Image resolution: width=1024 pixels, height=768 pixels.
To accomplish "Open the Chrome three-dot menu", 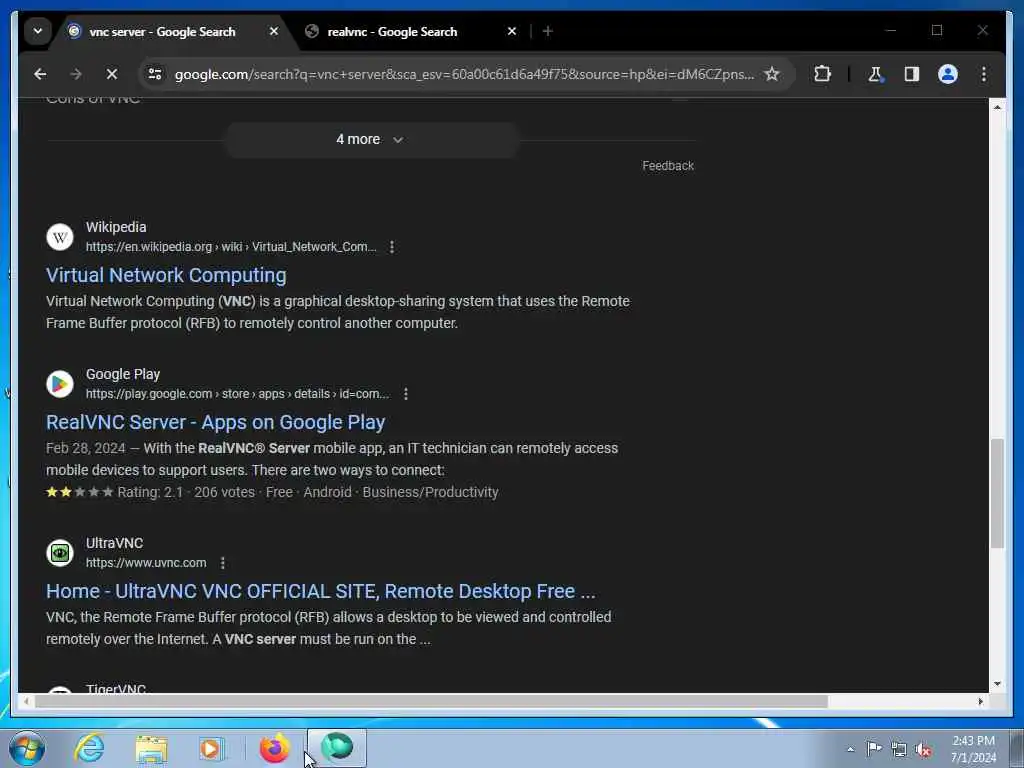I will click(984, 74).
